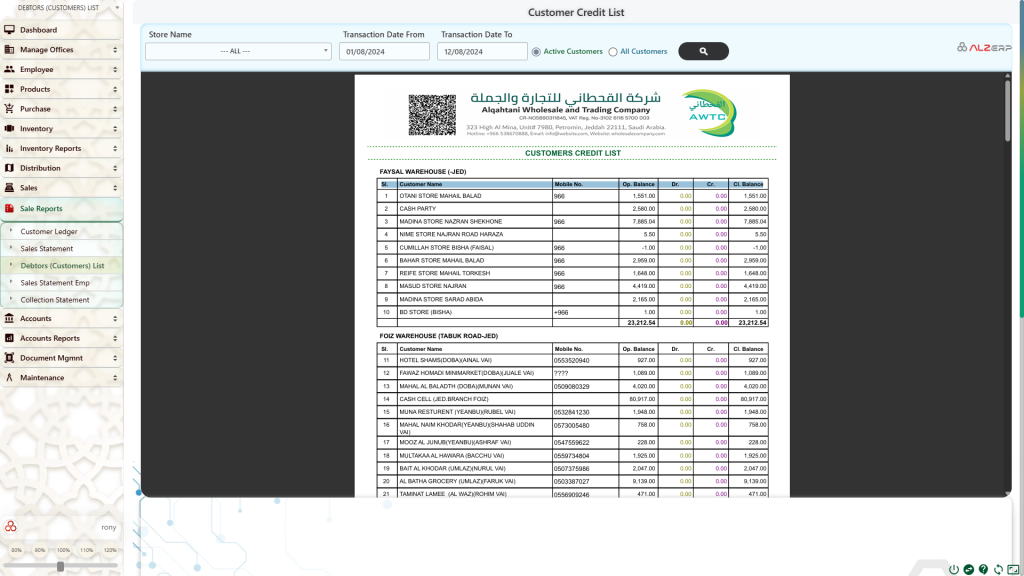The width and height of the screenshot is (1024, 576).
Task: Click the 'FAYSAL WAREHOUSE (-JED)' heading
Action: (423, 172)
